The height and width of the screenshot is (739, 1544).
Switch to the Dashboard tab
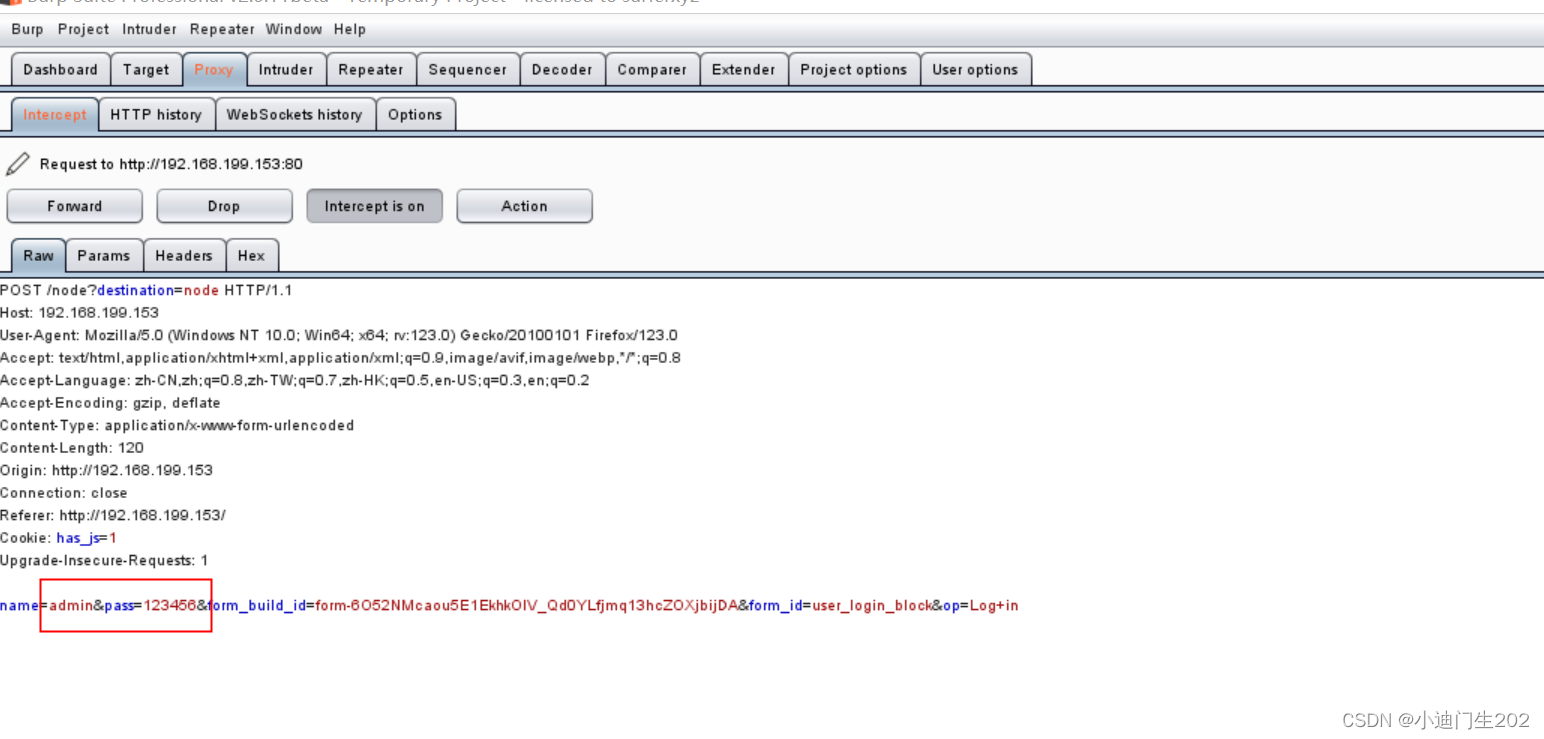(x=61, y=70)
